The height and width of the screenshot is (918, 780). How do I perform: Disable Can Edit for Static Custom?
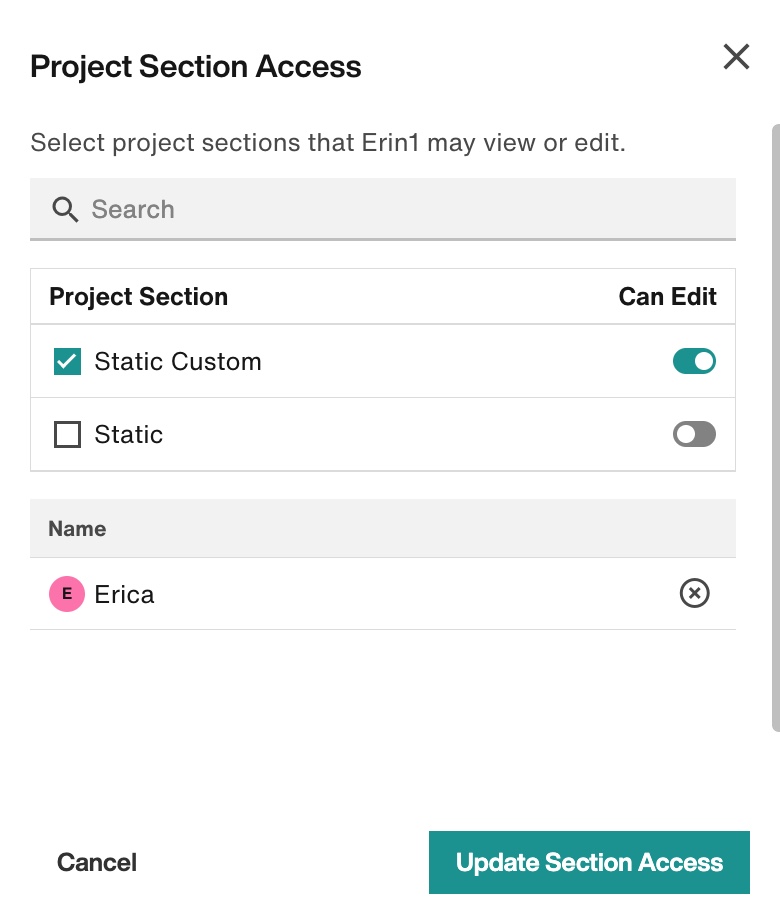[x=694, y=361]
